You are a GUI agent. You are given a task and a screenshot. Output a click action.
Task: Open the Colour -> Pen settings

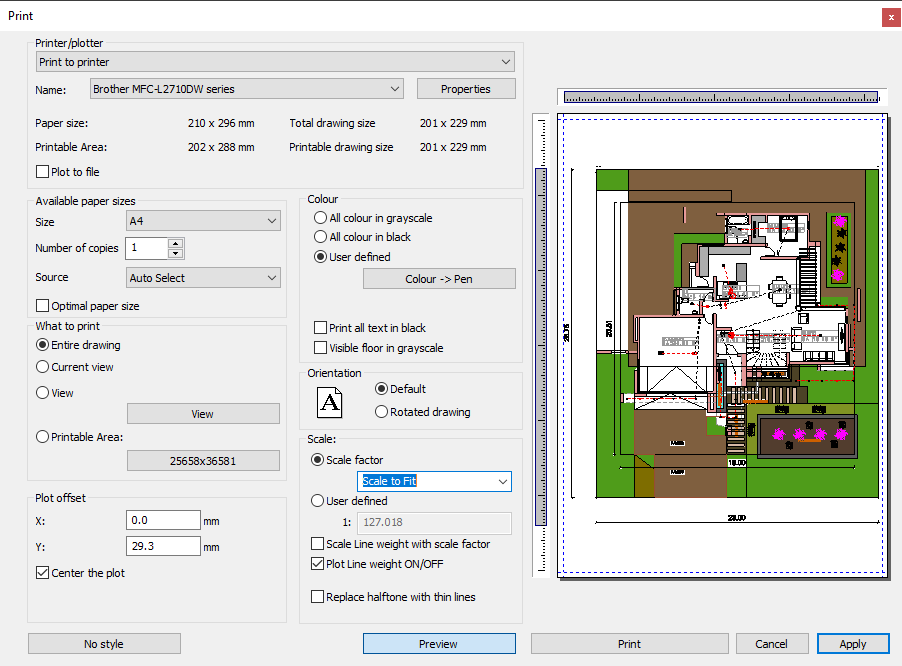click(x=439, y=279)
